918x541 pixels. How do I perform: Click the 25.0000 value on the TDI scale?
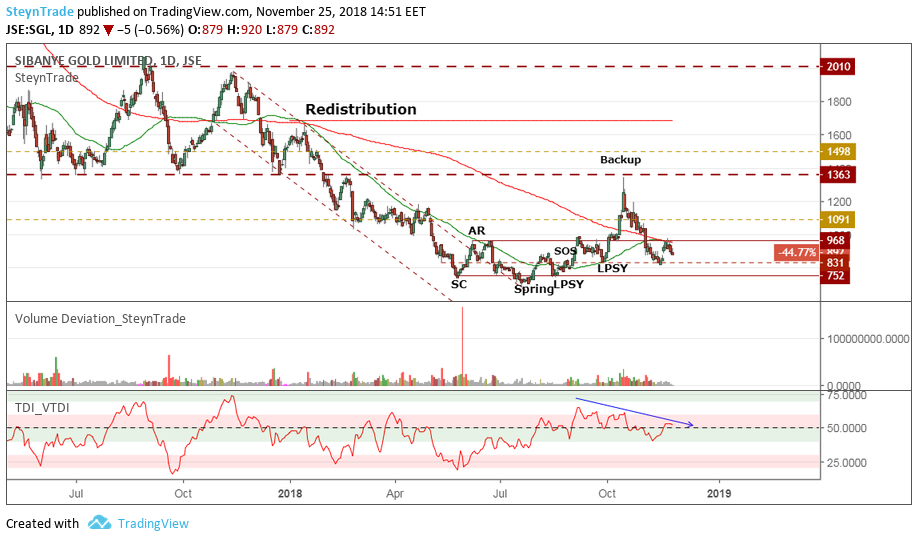(x=847, y=463)
